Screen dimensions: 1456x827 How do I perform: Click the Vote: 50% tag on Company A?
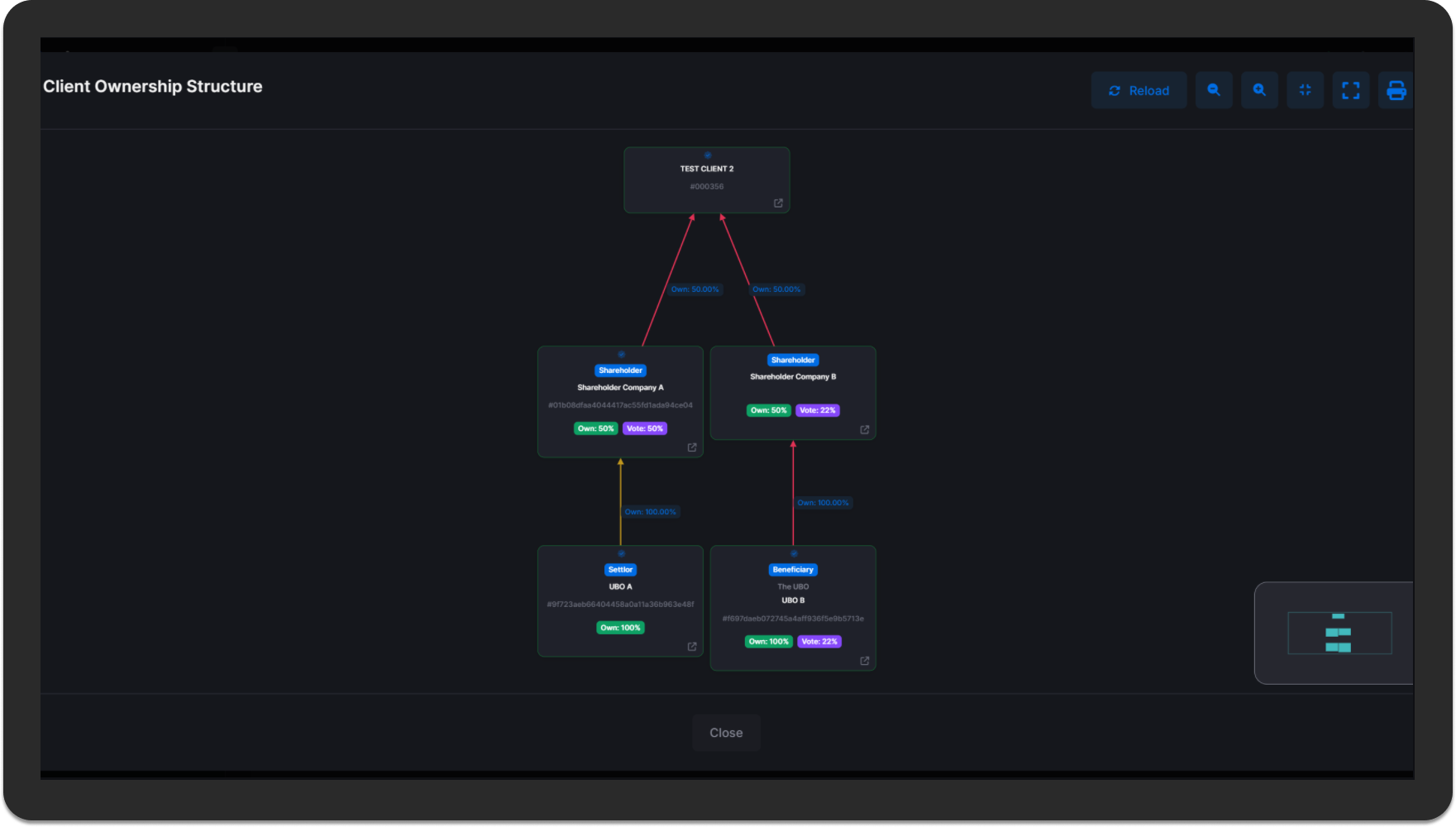(x=644, y=428)
